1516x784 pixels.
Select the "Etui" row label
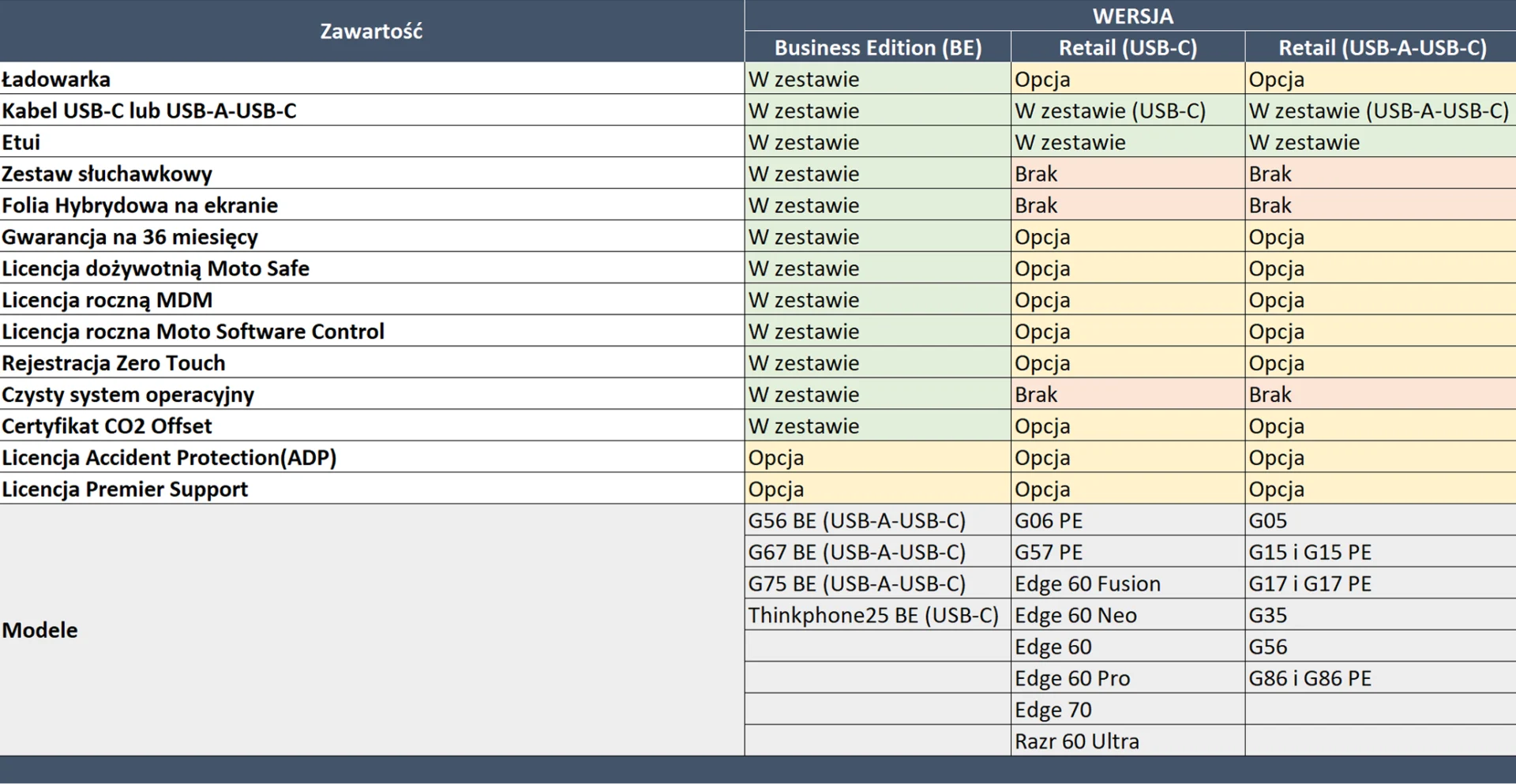pos(372,142)
